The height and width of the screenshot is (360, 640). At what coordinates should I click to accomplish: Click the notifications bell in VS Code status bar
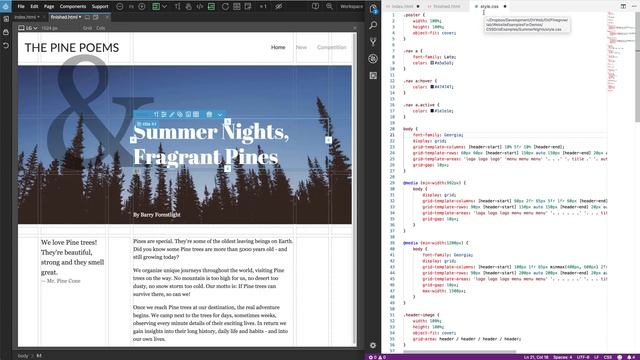631,357
